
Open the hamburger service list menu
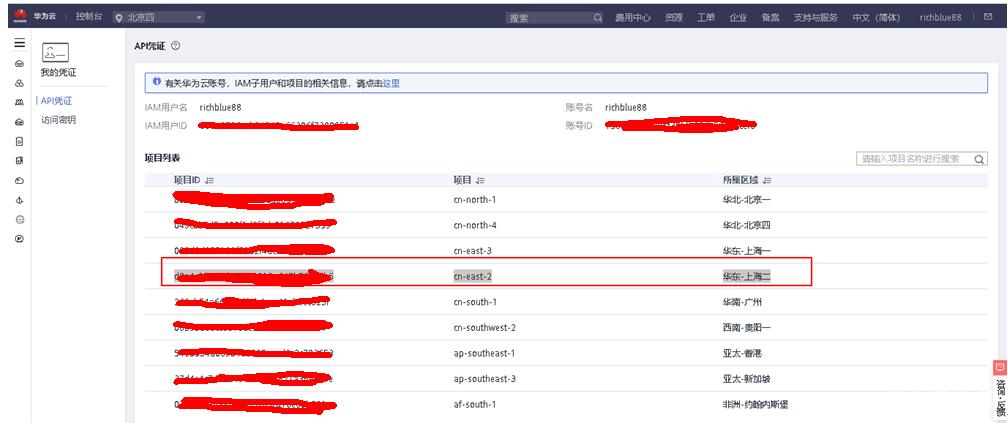click(20, 43)
